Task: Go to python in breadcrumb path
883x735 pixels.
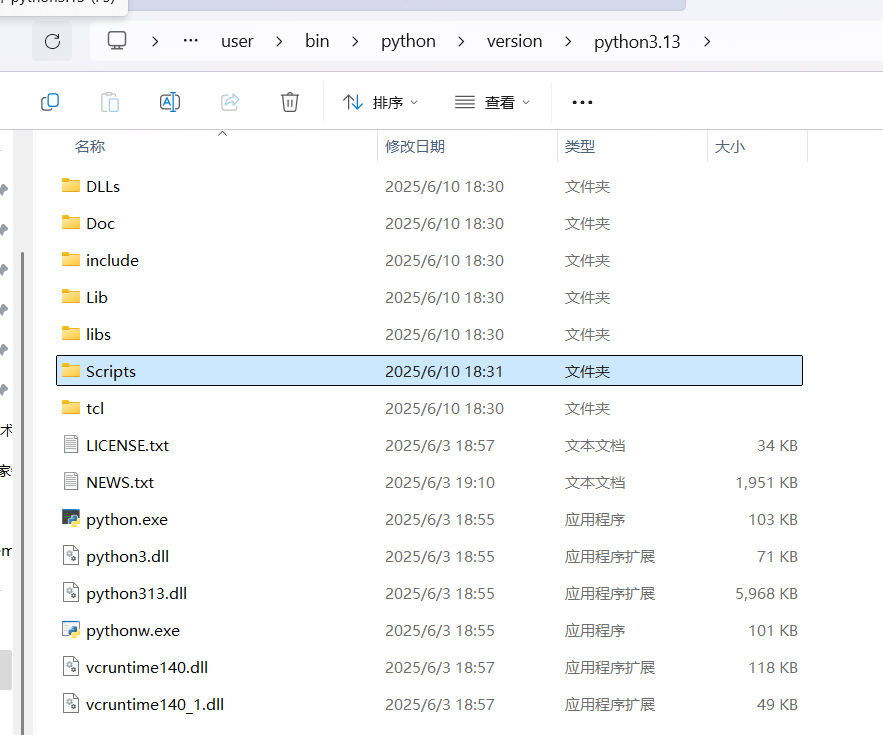Action: tap(408, 41)
